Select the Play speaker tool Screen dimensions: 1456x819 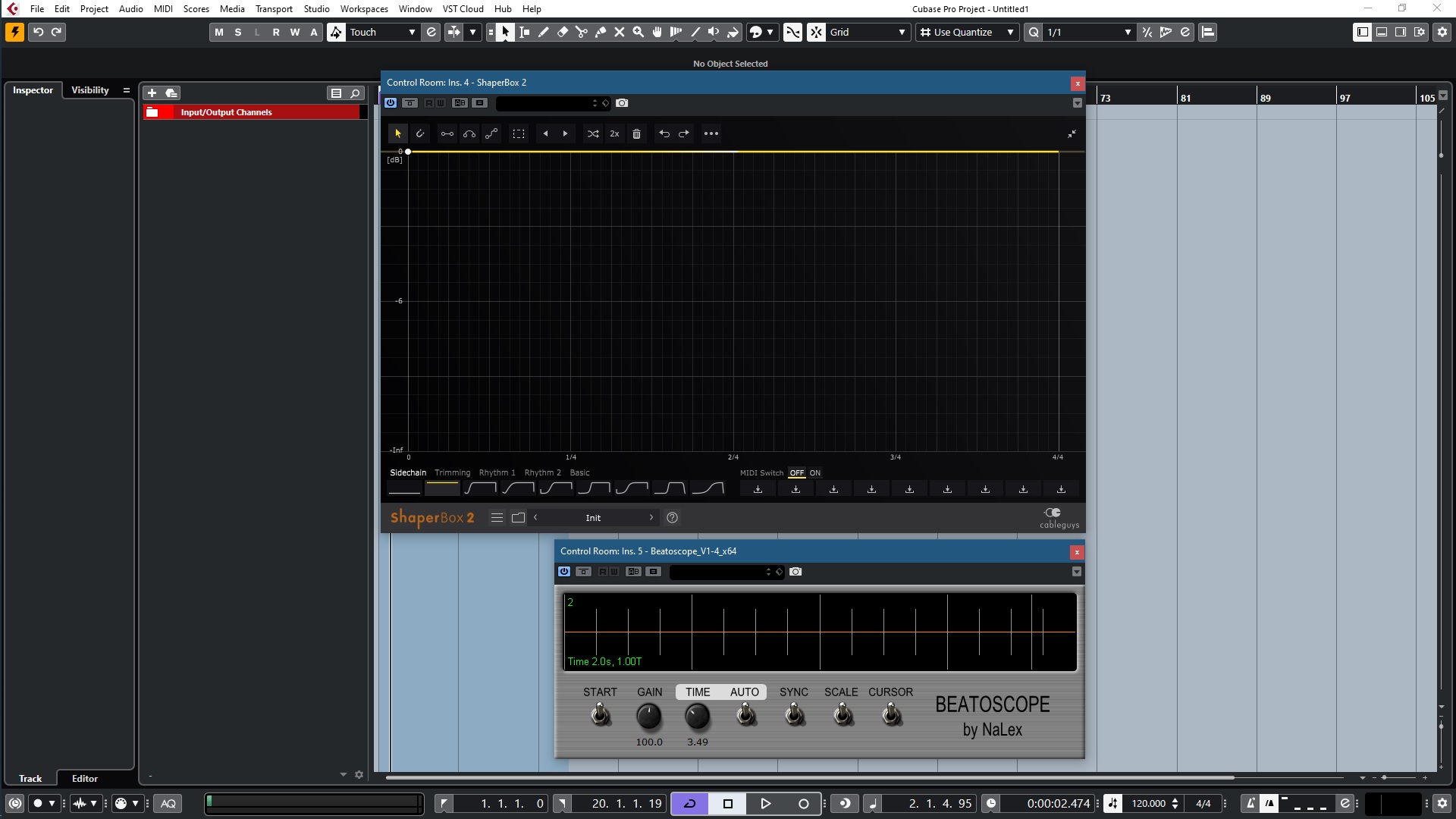tap(714, 32)
